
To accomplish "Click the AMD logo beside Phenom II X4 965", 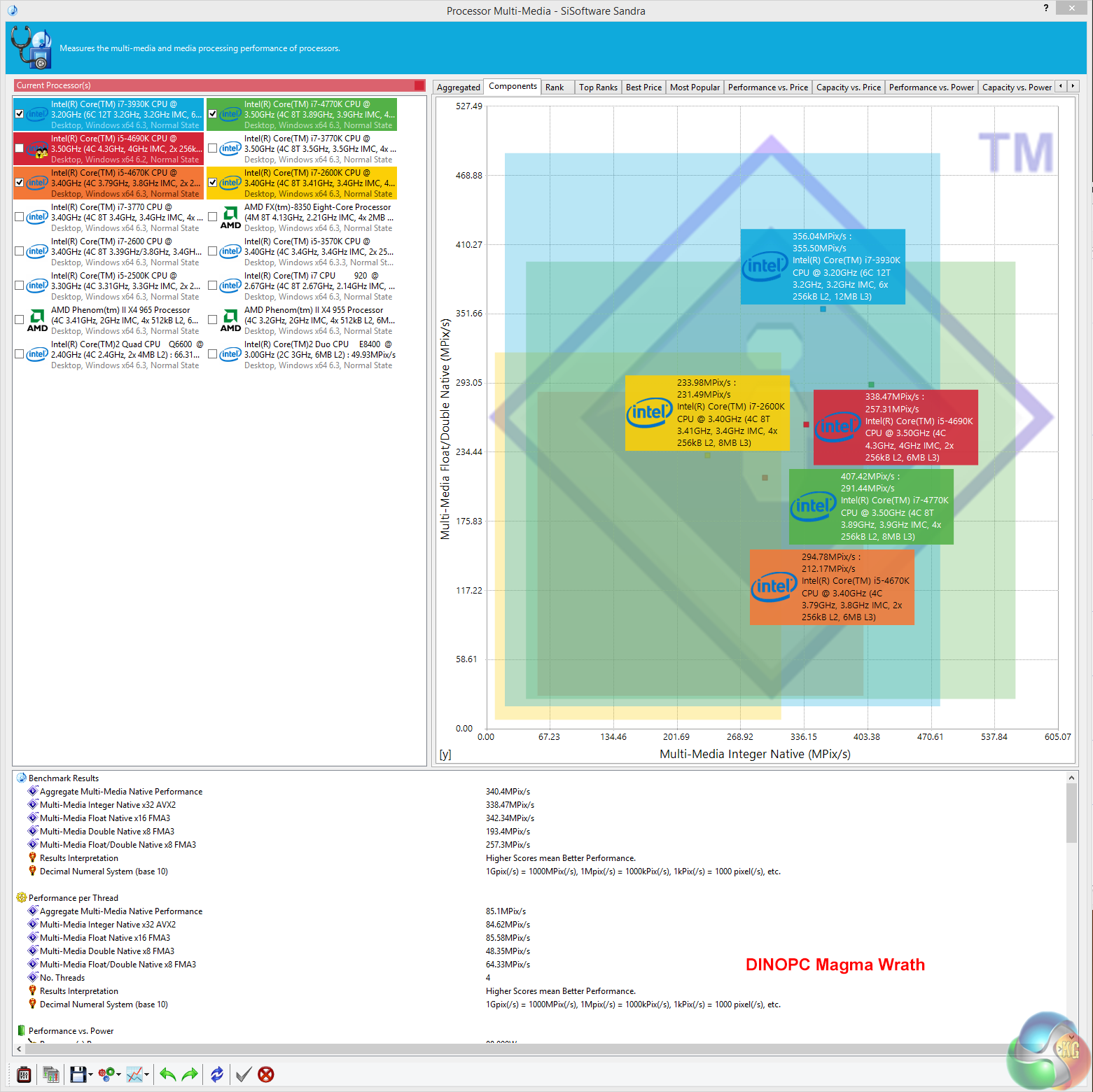I will tap(37, 321).
